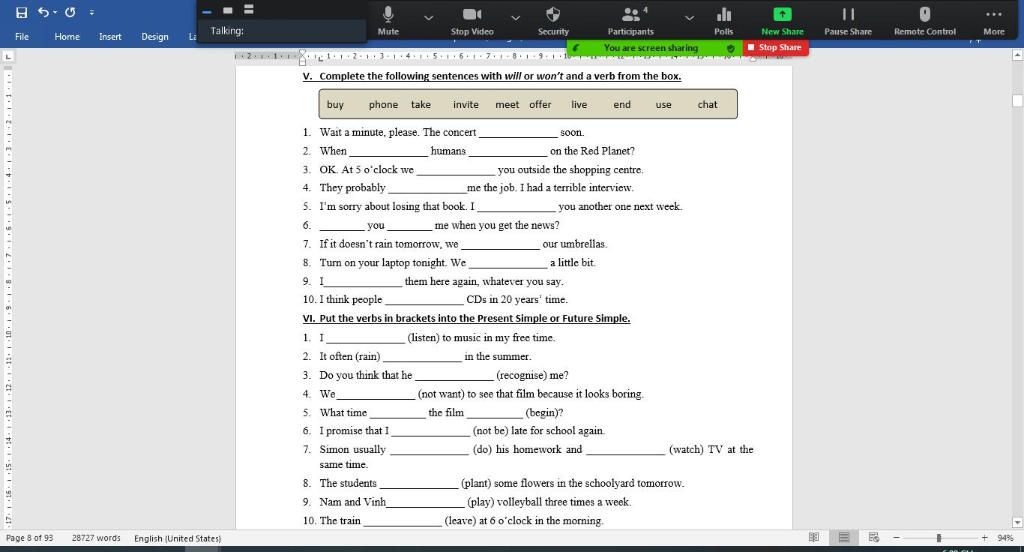Save the document with the floppy disk icon

(22, 12)
